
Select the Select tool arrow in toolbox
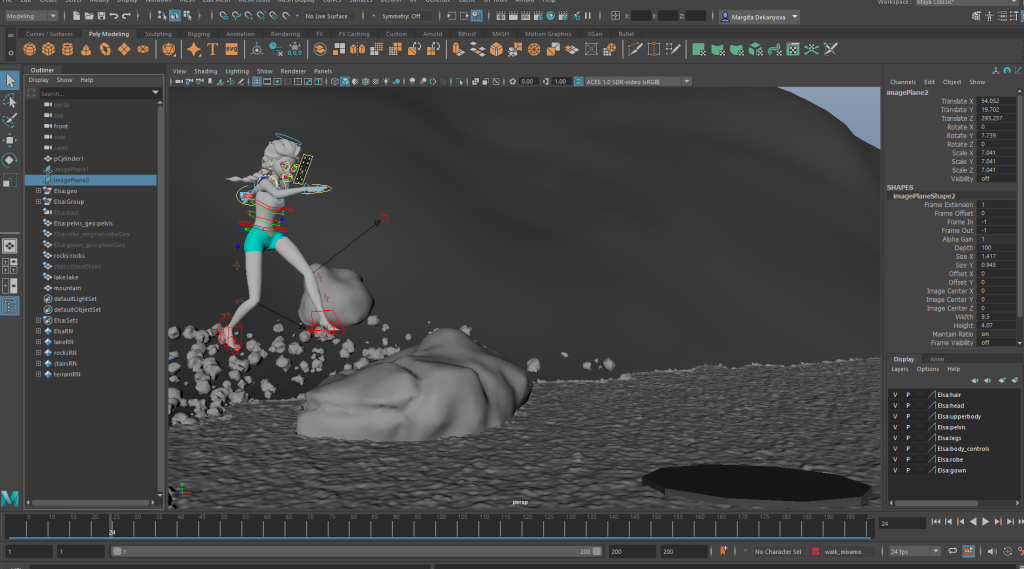point(10,80)
